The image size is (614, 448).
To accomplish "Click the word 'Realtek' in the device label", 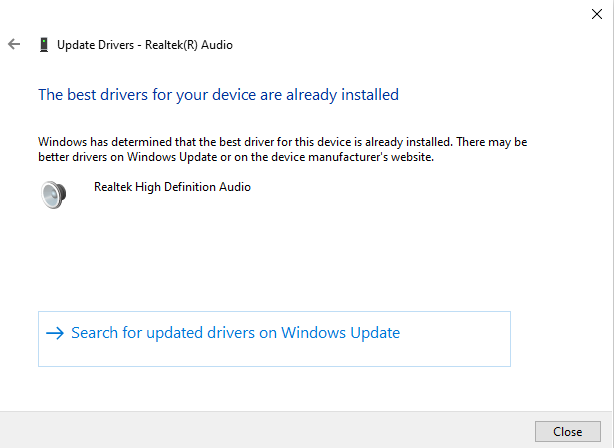I will coord(114,187).
